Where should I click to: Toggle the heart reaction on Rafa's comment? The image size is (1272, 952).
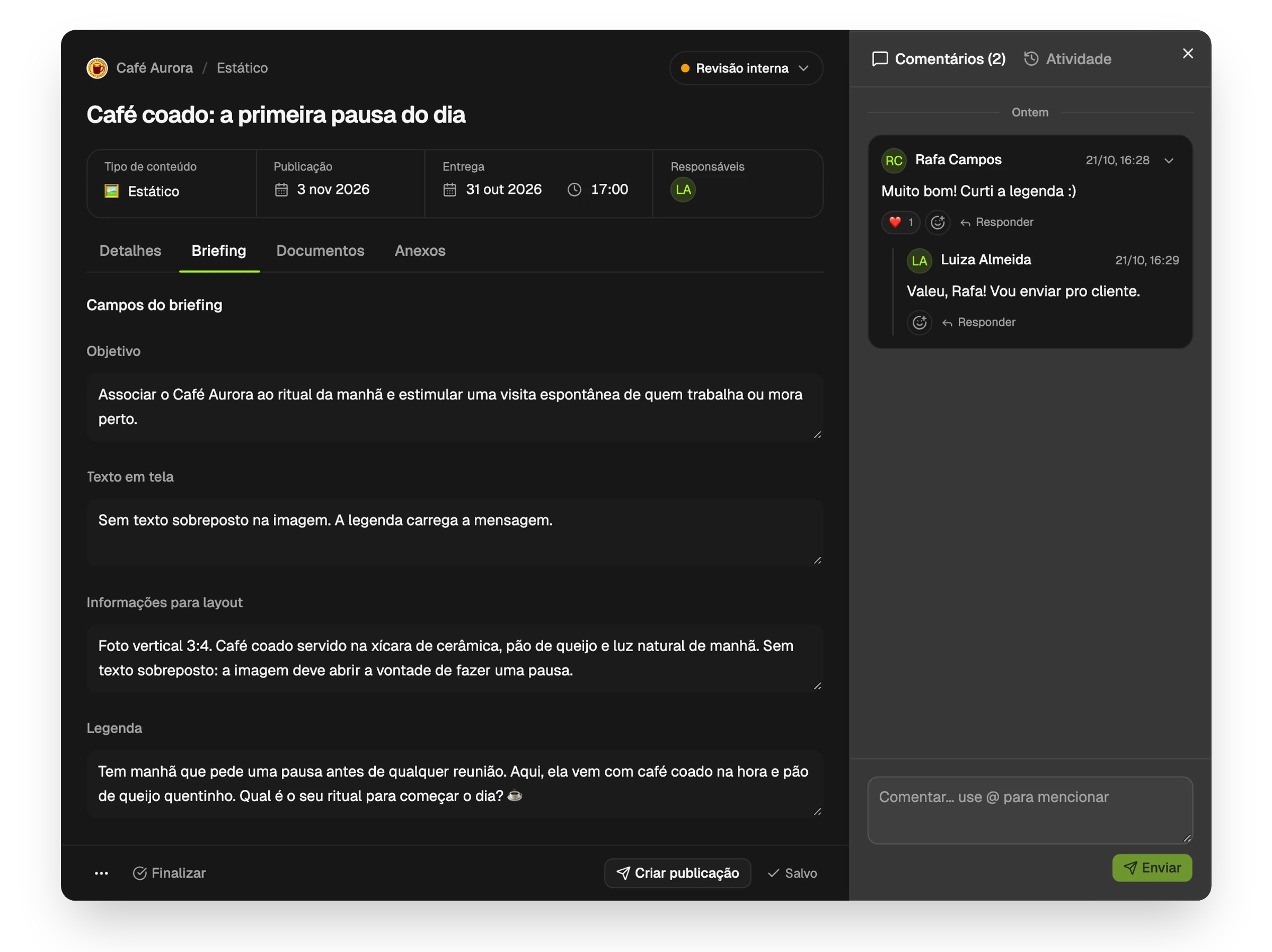click(900, 222)
